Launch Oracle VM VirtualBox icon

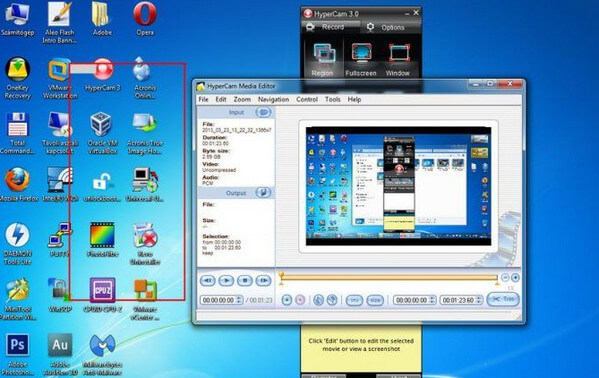102,133
